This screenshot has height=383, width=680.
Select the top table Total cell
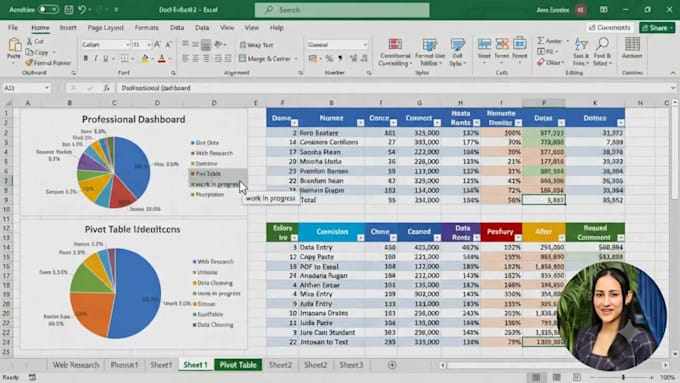[332, 200]
